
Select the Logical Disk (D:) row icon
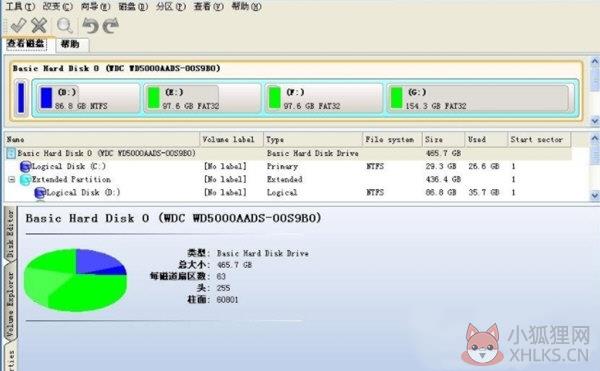pyautogui.click(x=40, y=193)
